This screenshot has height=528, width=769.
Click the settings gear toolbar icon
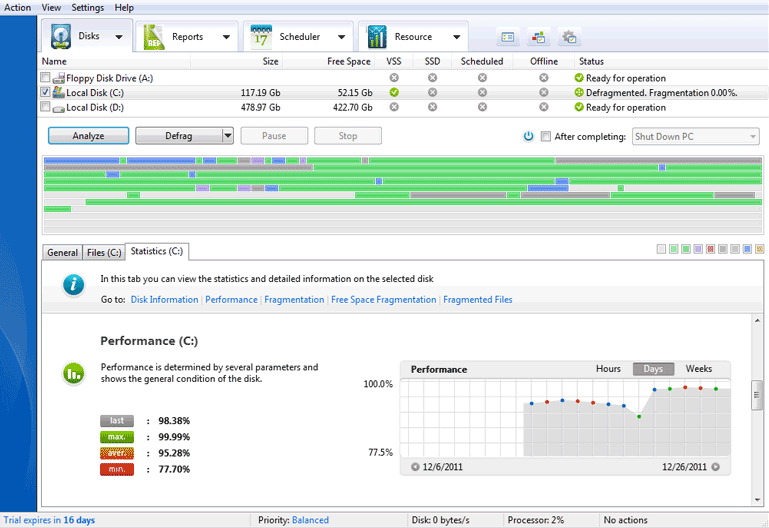pos(569,37)
